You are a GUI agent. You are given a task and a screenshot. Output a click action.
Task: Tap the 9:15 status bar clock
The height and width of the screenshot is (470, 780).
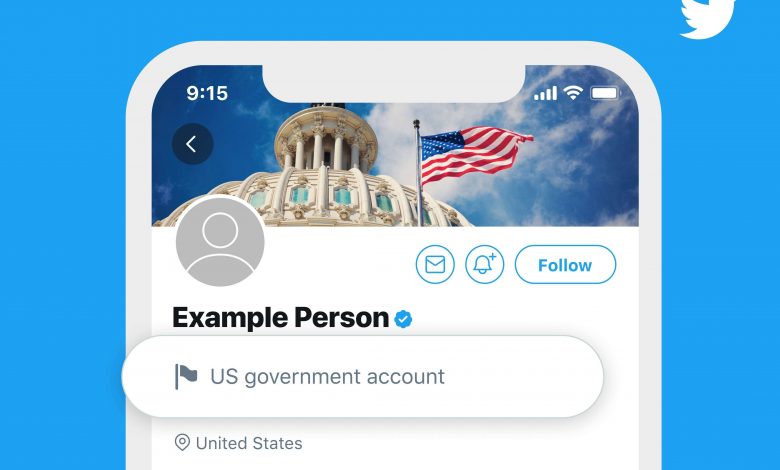click(207, 93)
